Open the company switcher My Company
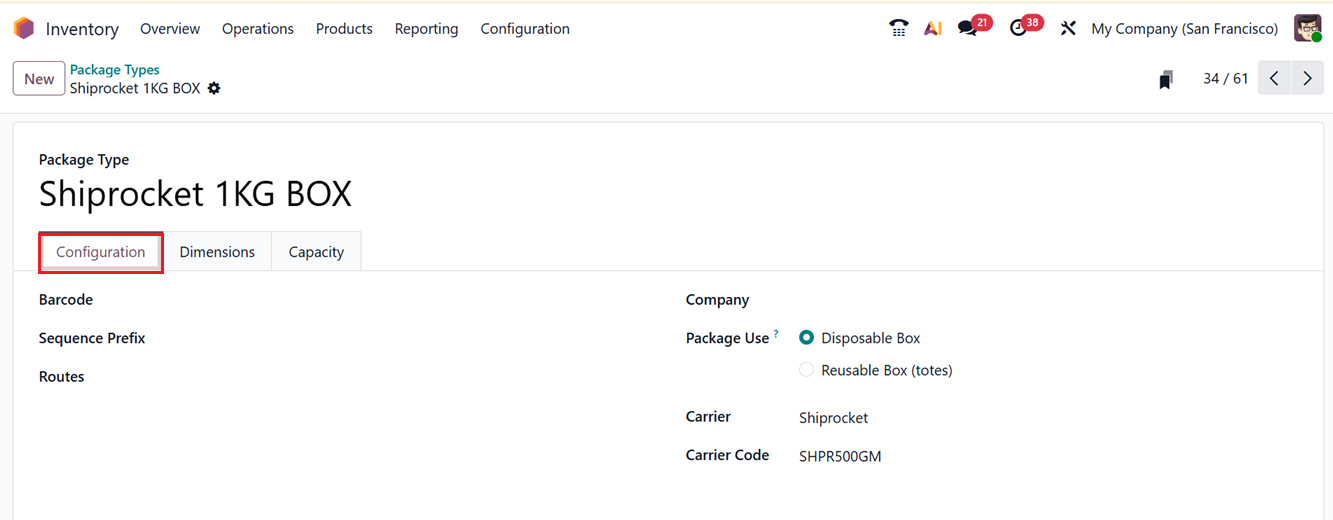 click(1184, 29)
